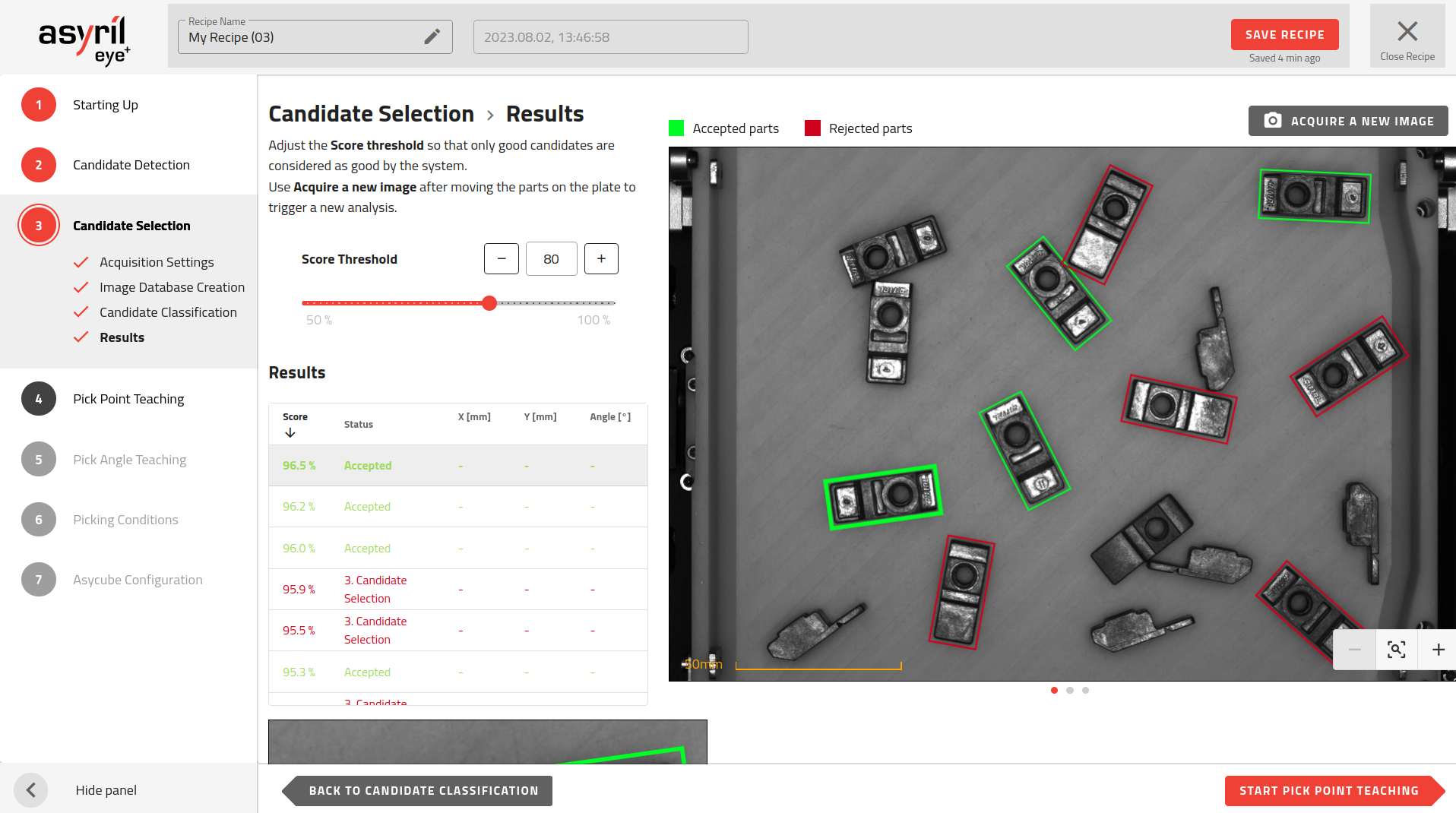Click the score threshold value field
The width and height of the screenshot is (1456, 813).
click(551, 259)
